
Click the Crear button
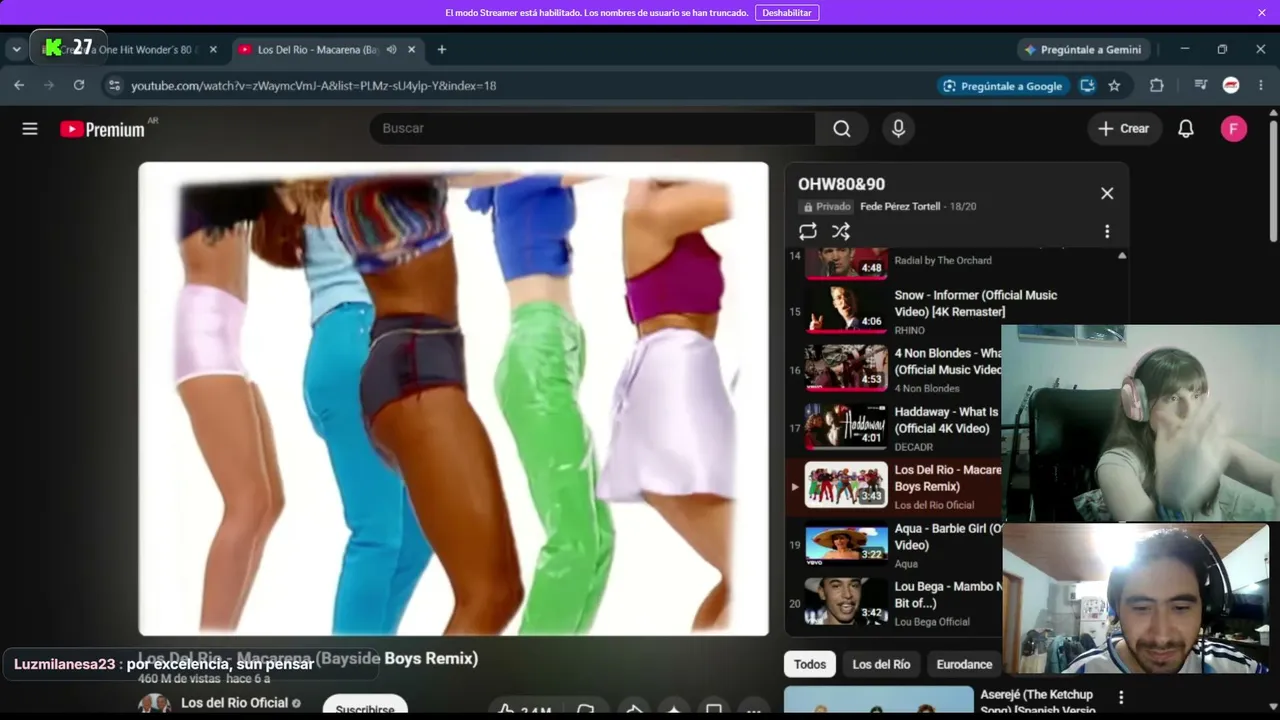(x=1124, y=128)
